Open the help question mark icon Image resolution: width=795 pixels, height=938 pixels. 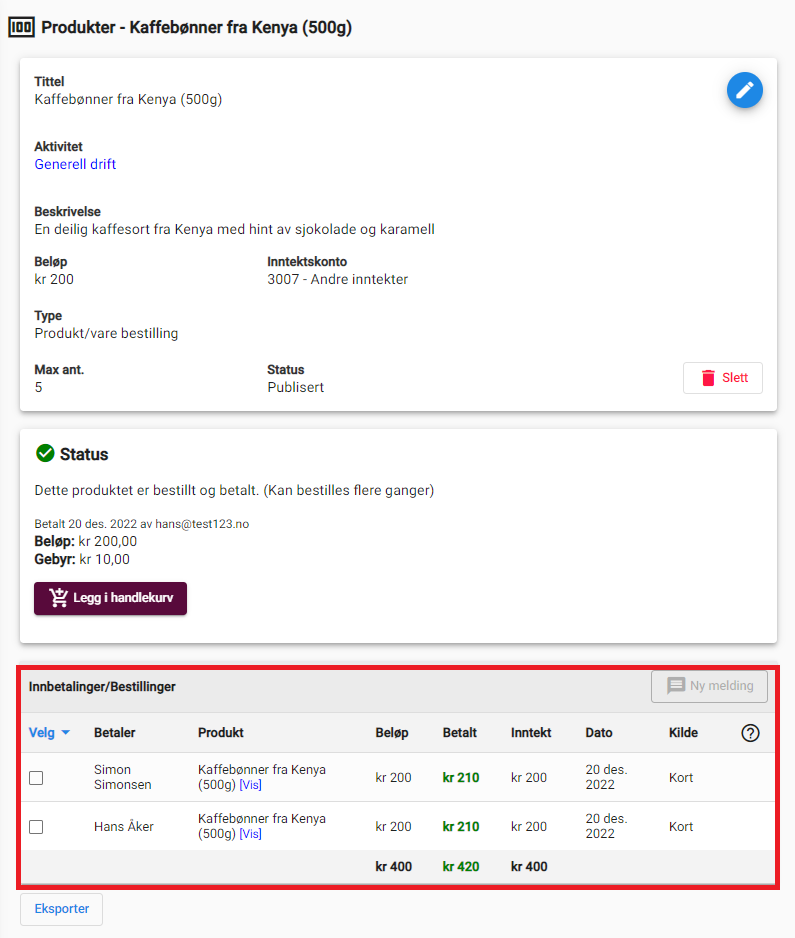pos(750,733)
